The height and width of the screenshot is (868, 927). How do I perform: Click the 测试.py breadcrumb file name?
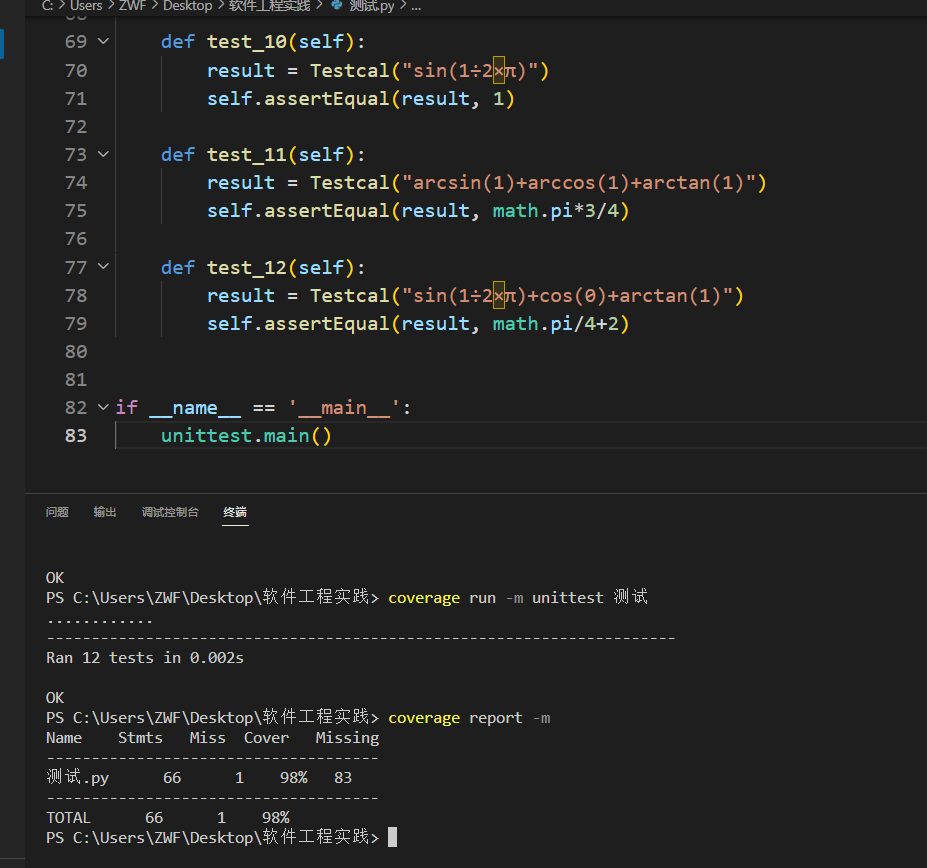coord(370,6)
